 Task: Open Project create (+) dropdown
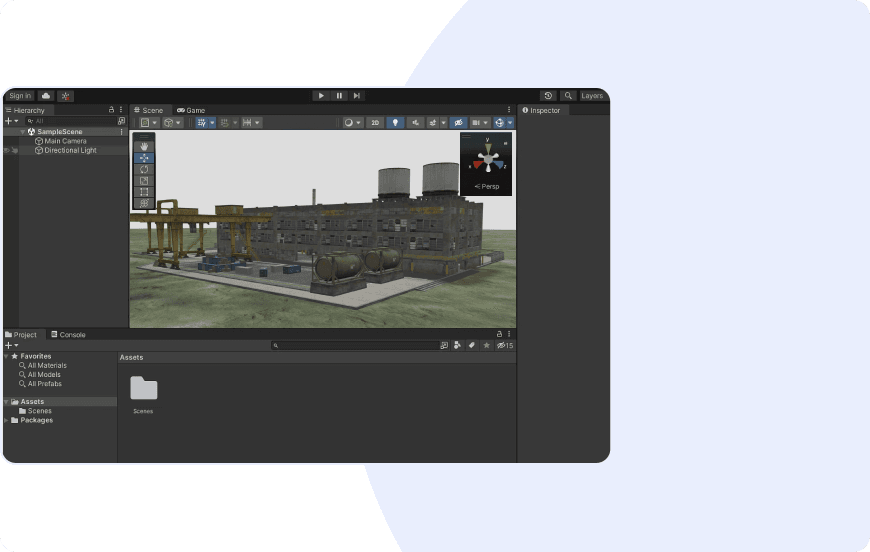pyautogui.click(x=12, y=345)
